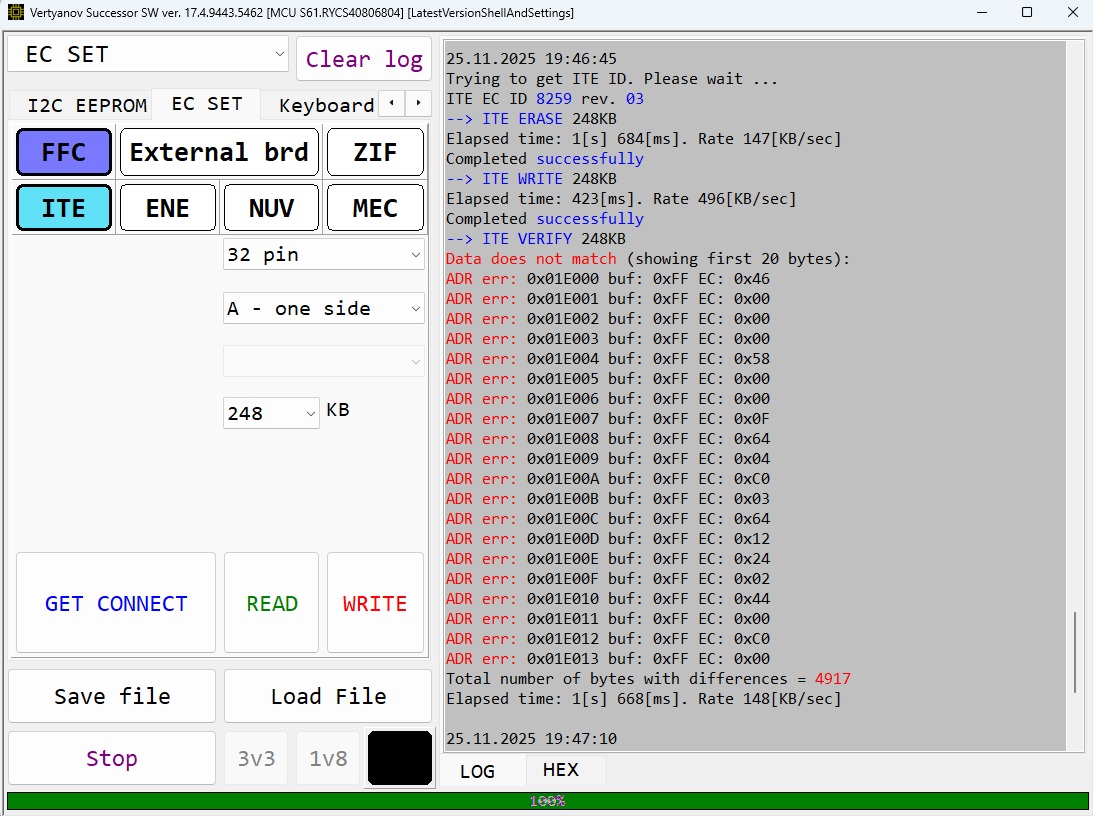Expand the 248 KB size dropdown
The width and height of the screenshot is (1093, 816).
[x=271, y=413]
